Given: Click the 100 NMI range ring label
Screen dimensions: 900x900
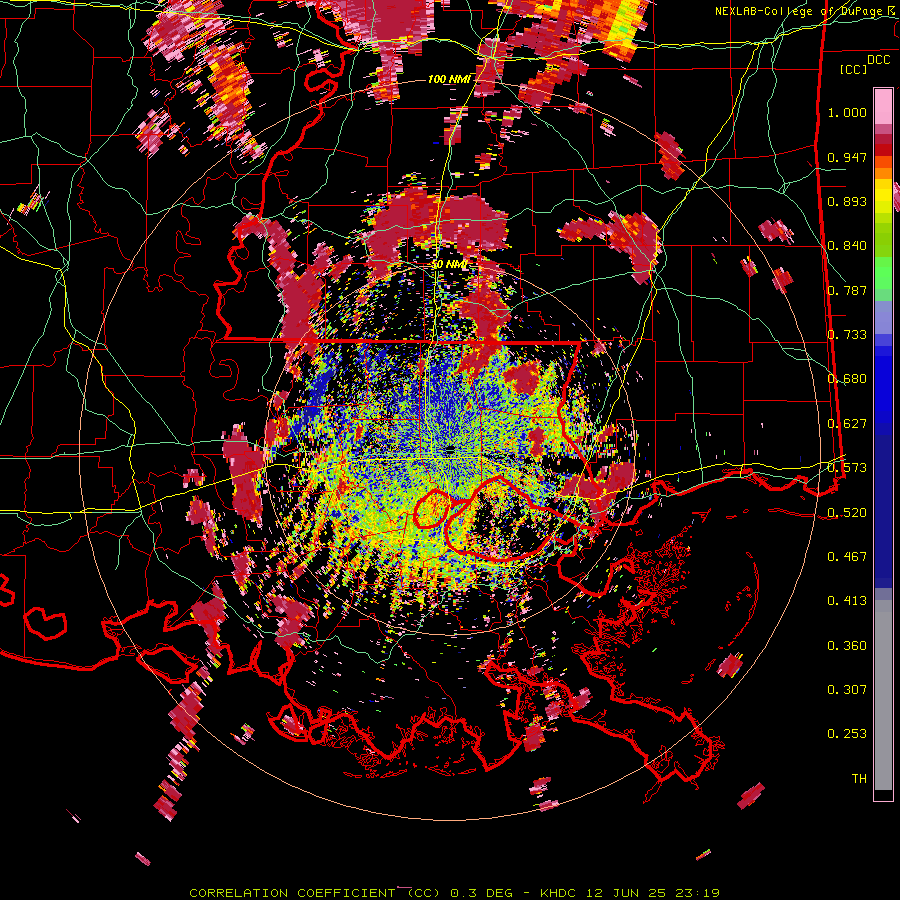Looking at the screenshot, I should click(448, 79).
